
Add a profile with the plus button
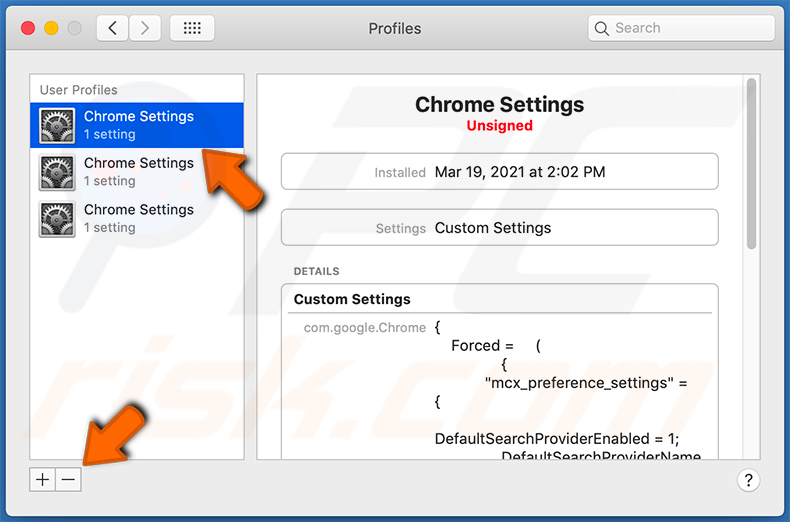[43, 479]
